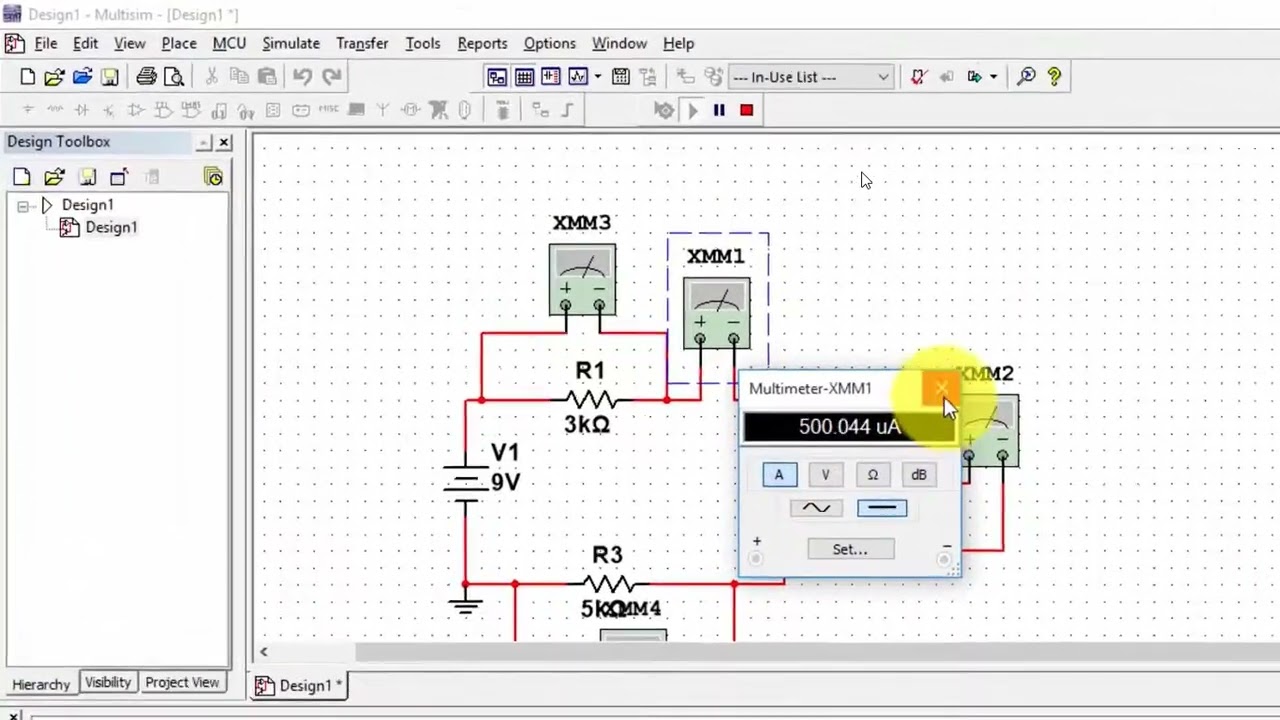Open a sample design with the blue folder icon
Screen dimensions: 1280x720
pos(82,76)
